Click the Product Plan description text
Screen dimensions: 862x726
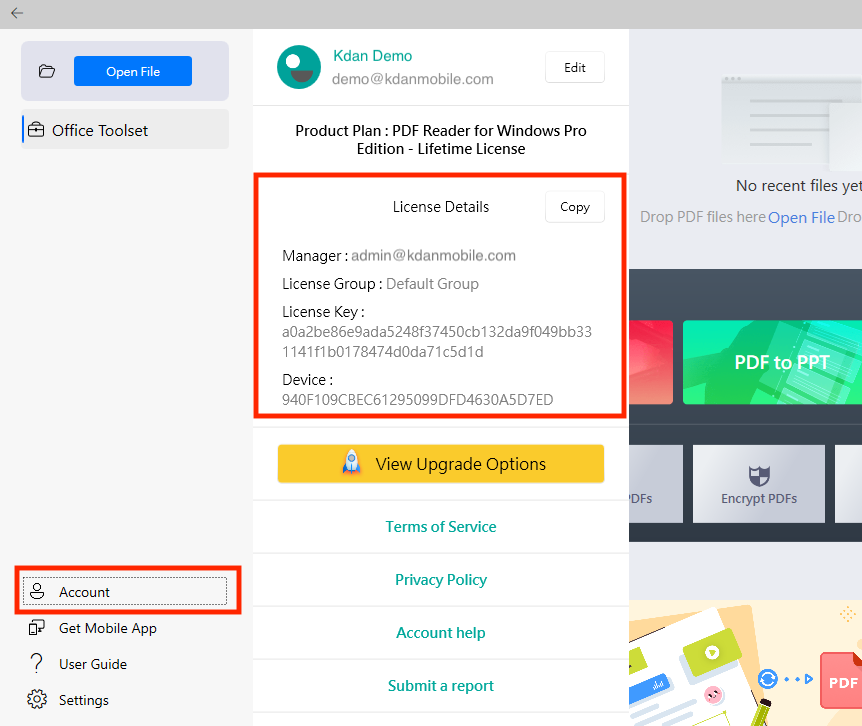[x=440, y=140]
